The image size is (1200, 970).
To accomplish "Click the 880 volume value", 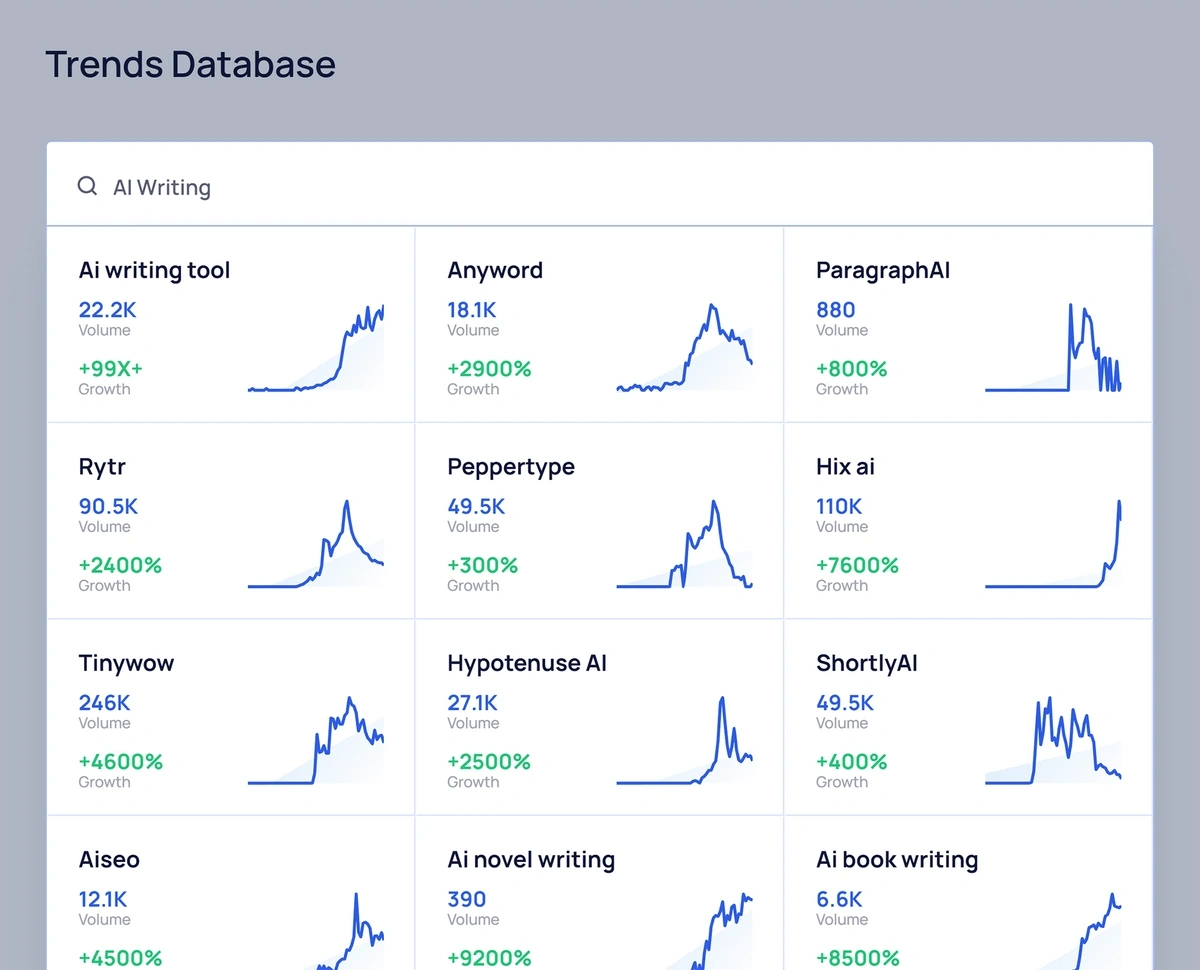I will (836, 310).
